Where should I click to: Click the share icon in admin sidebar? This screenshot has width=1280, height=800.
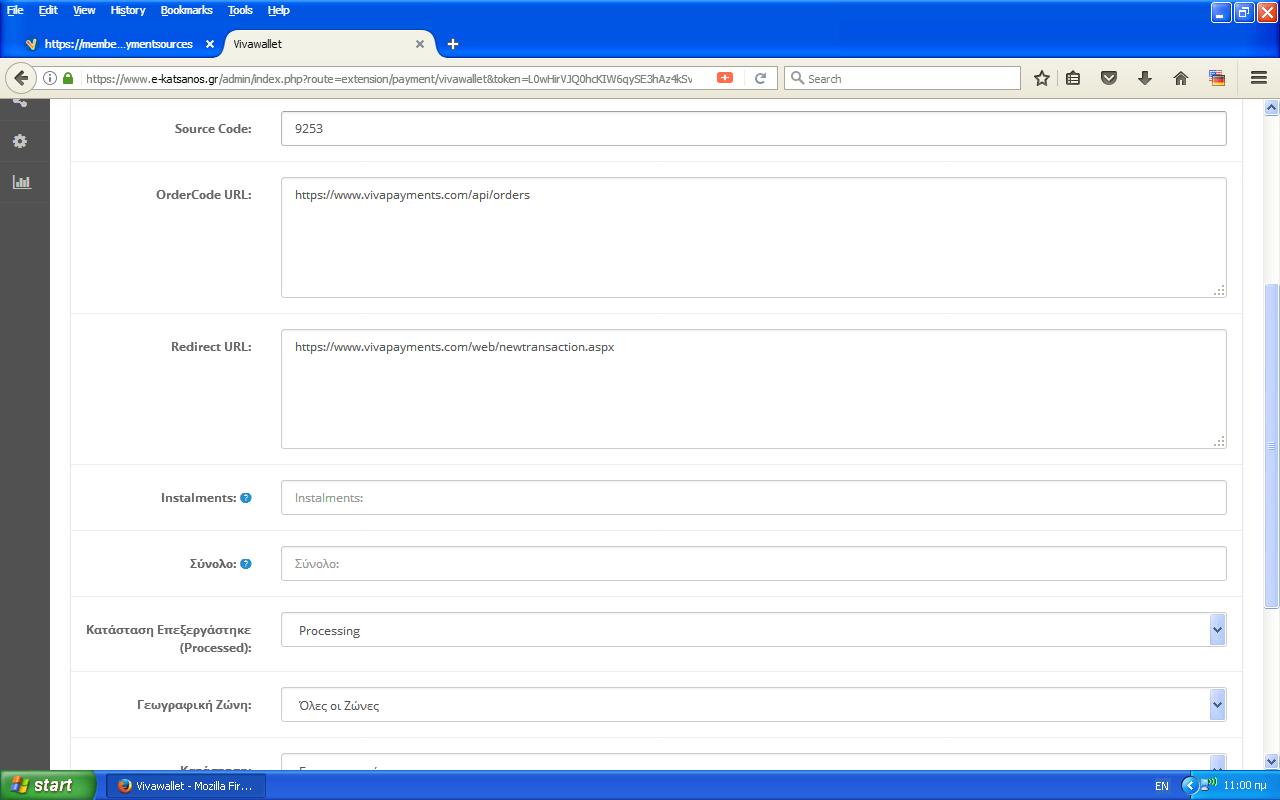click(x=20, y=101)
